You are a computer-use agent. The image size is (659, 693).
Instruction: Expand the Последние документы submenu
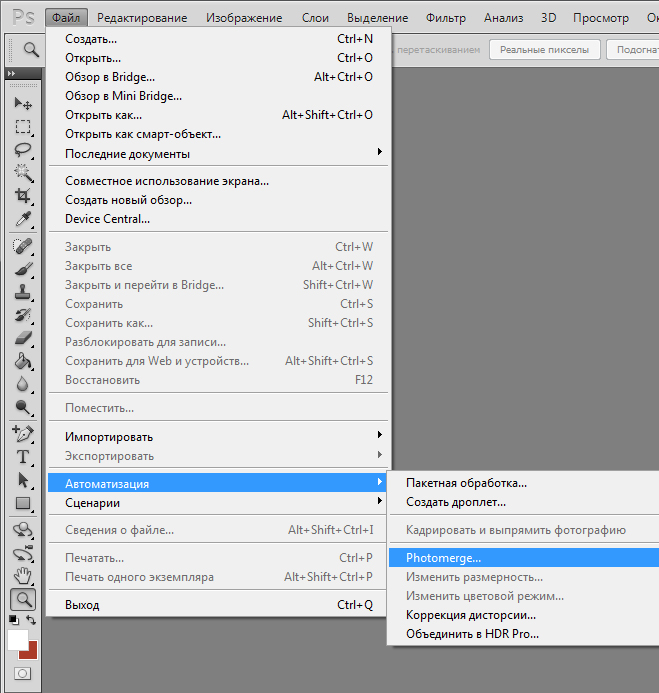219,154
